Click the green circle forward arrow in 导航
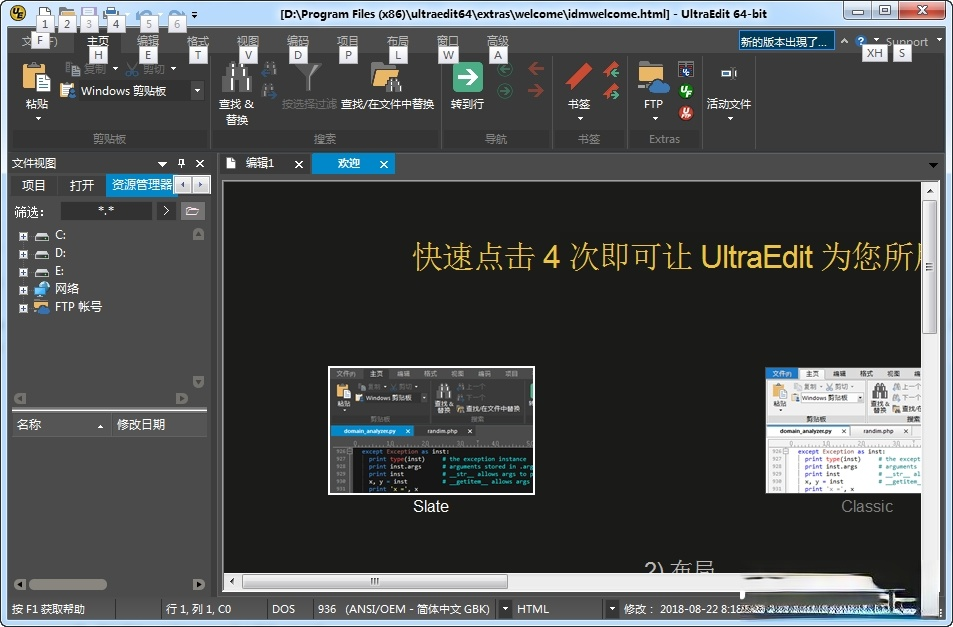Viewport: 953px width, 627px height. [x=504, y=92]
